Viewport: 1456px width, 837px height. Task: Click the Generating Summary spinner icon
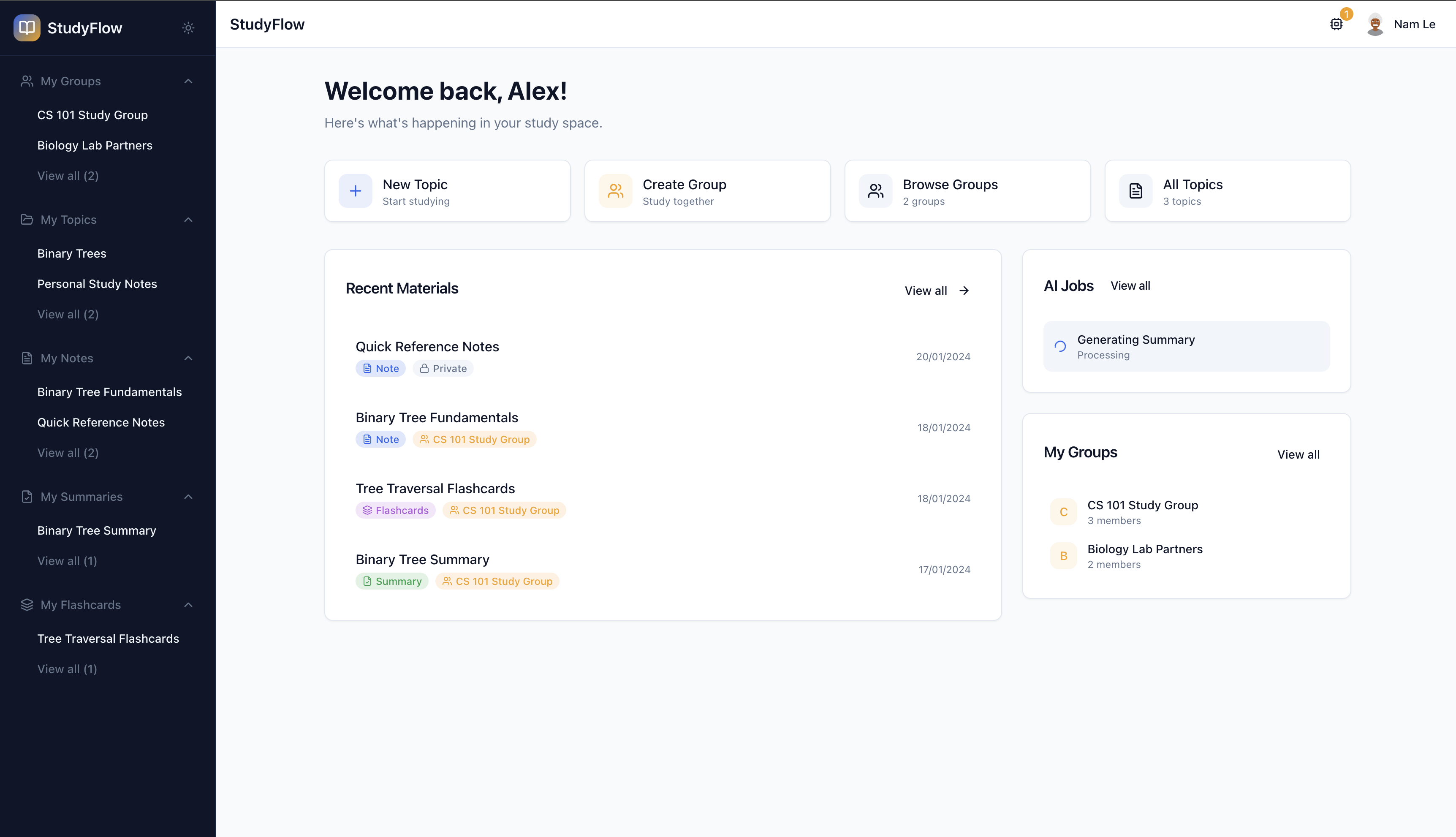[x=1060, y=346]
